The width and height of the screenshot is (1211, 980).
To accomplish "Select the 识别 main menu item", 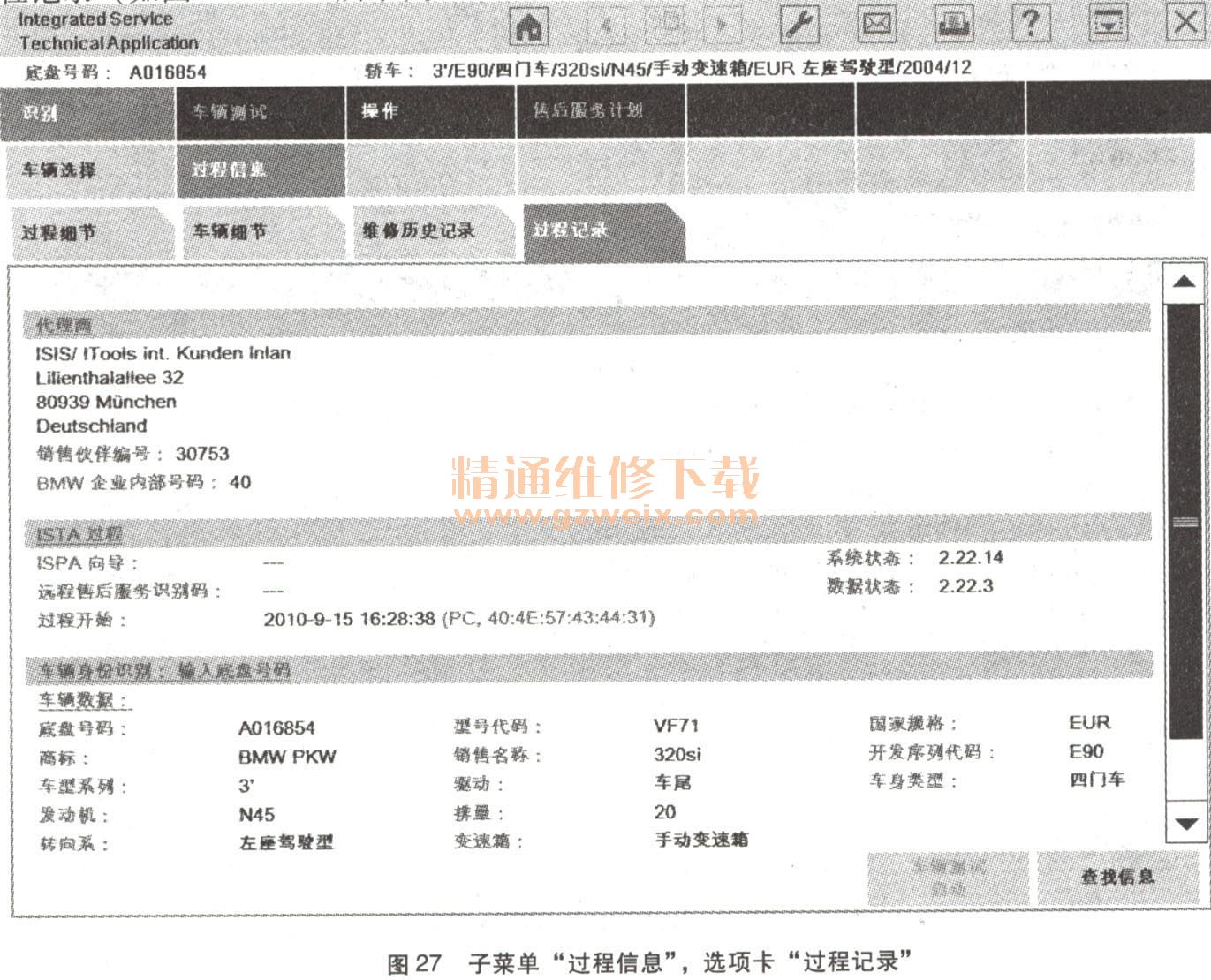I will (87, 112).
